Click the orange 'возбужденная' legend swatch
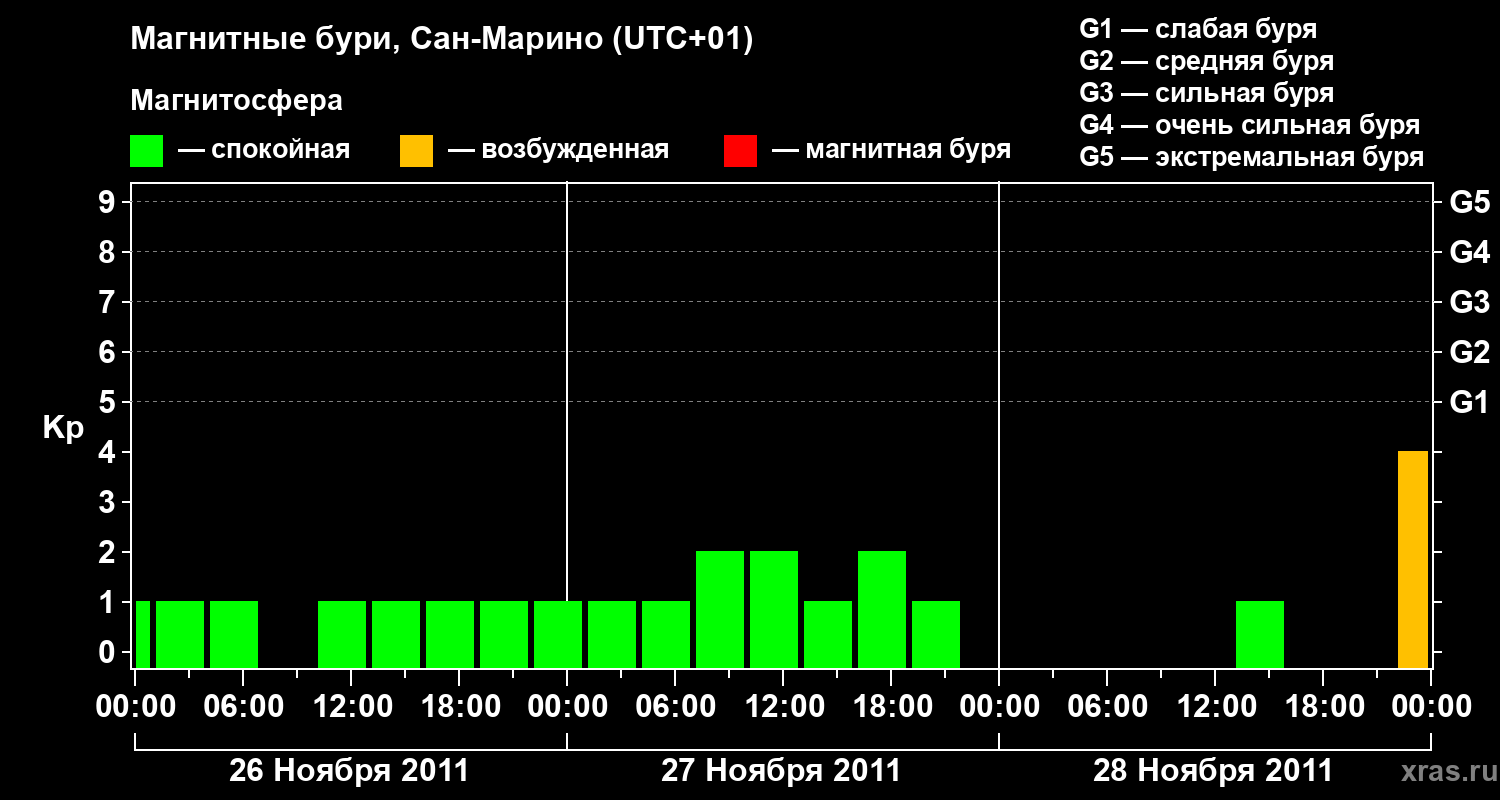This screenshot has height=800, width=1500. pyautogui.click(x=417, y=151)
